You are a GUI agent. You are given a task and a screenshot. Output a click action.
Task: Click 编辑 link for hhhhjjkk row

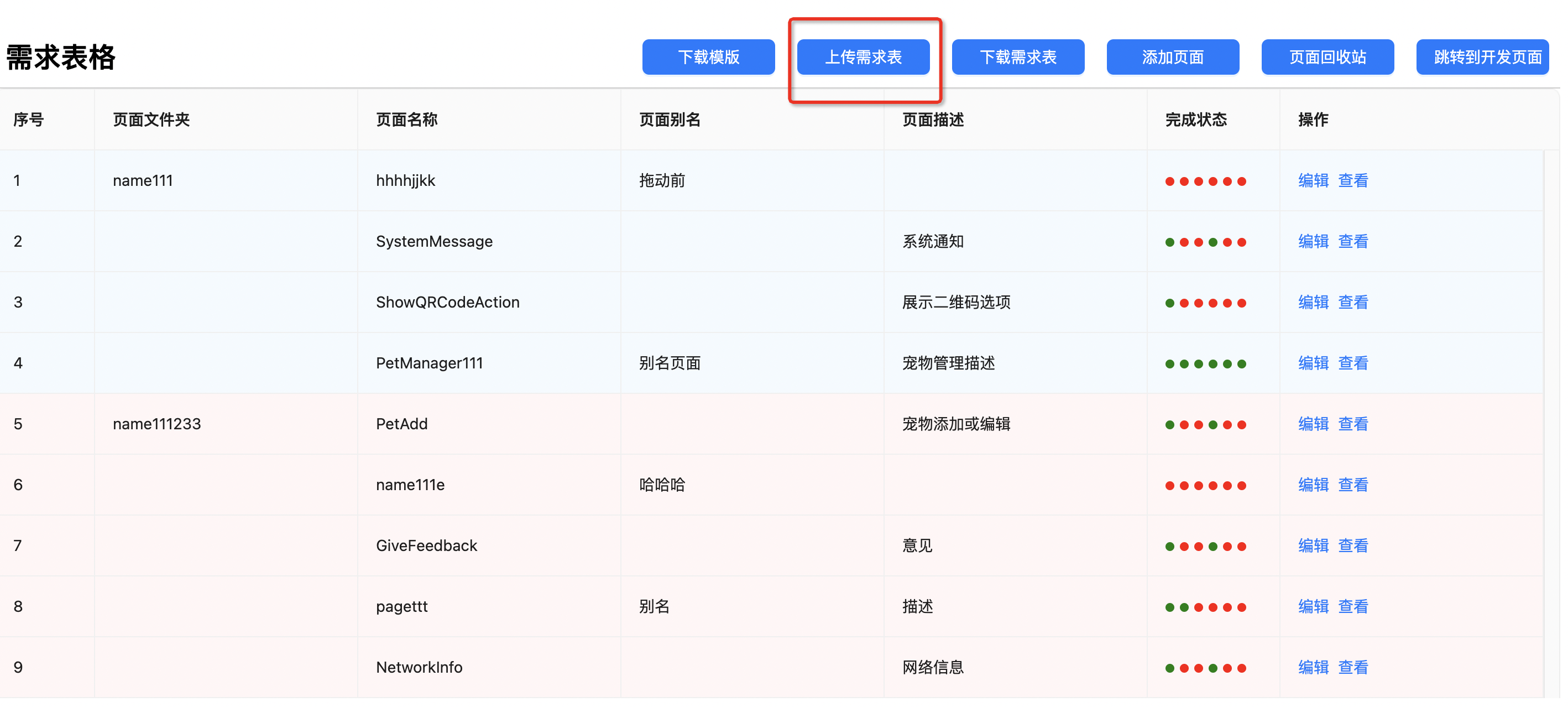(1313, 181)
